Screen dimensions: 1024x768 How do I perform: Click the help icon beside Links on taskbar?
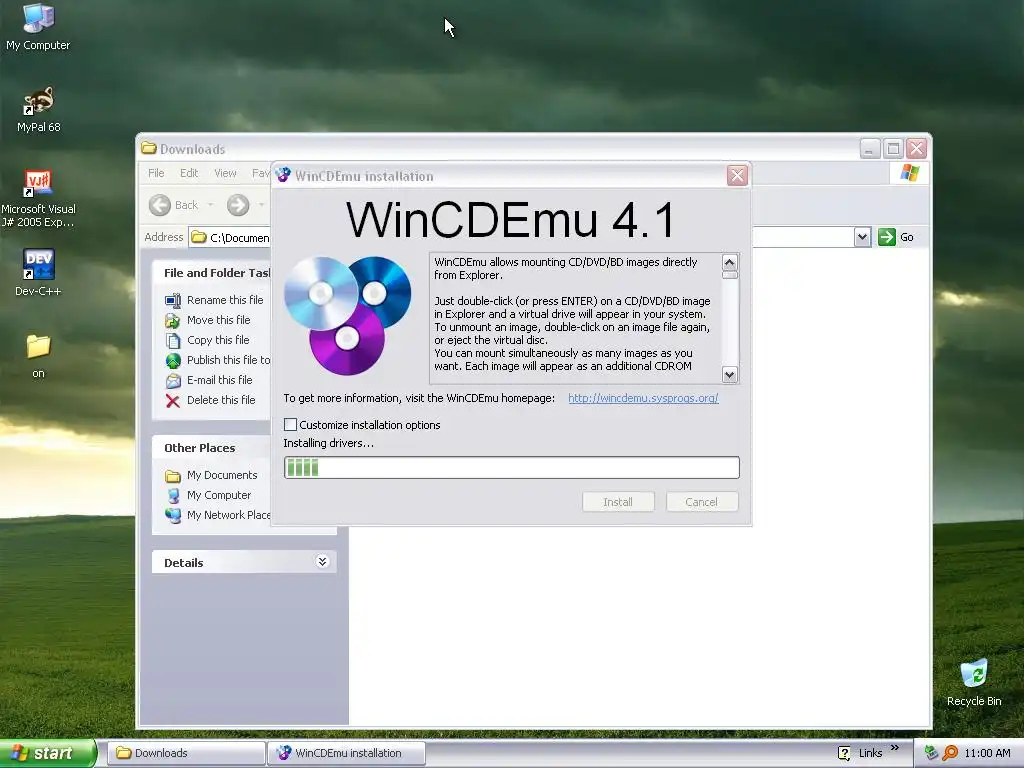click(844, 753)
